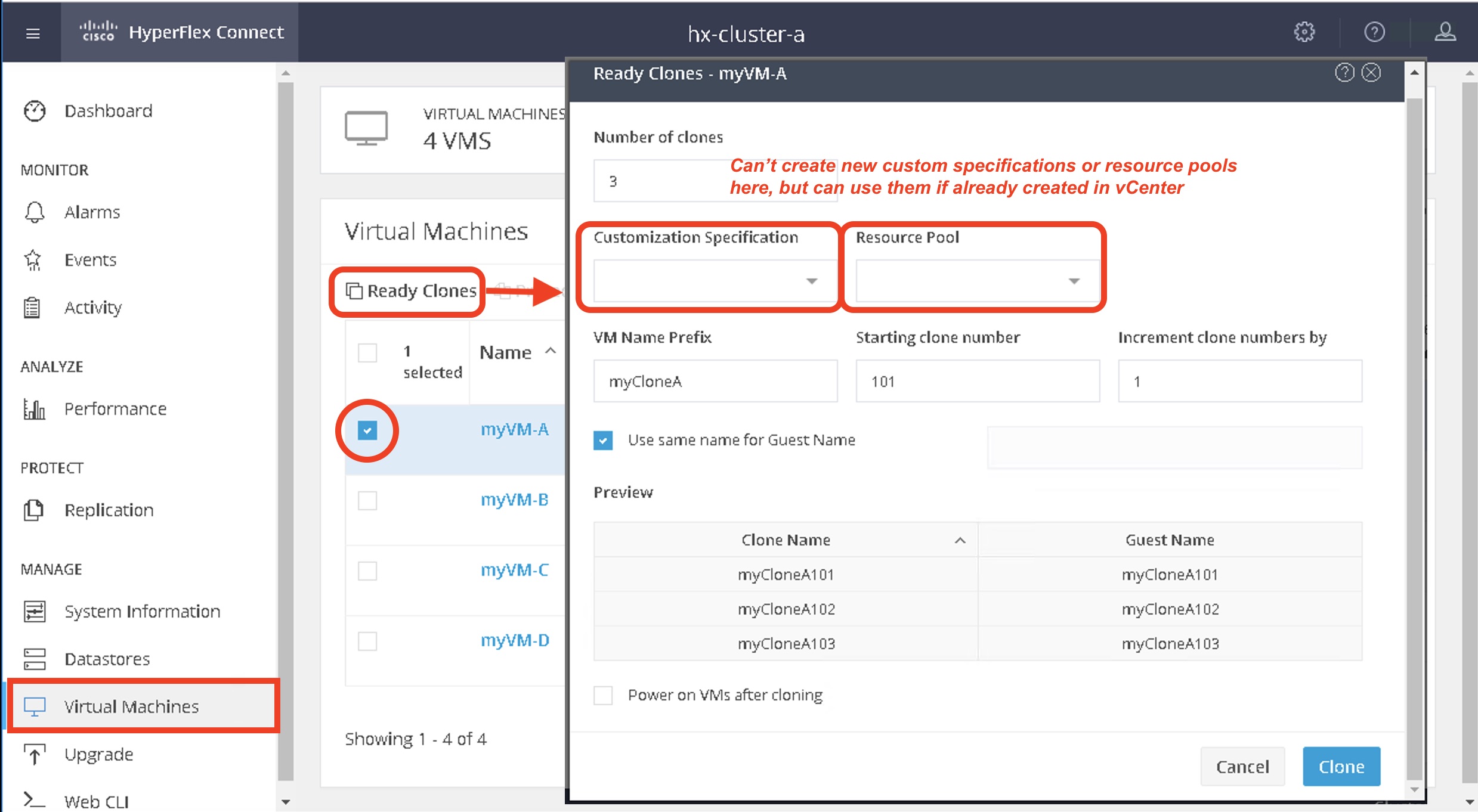Screen dimensions: 1478x812
Task: Click the sidebar vertical scrollbar
Action: point(286,429)
